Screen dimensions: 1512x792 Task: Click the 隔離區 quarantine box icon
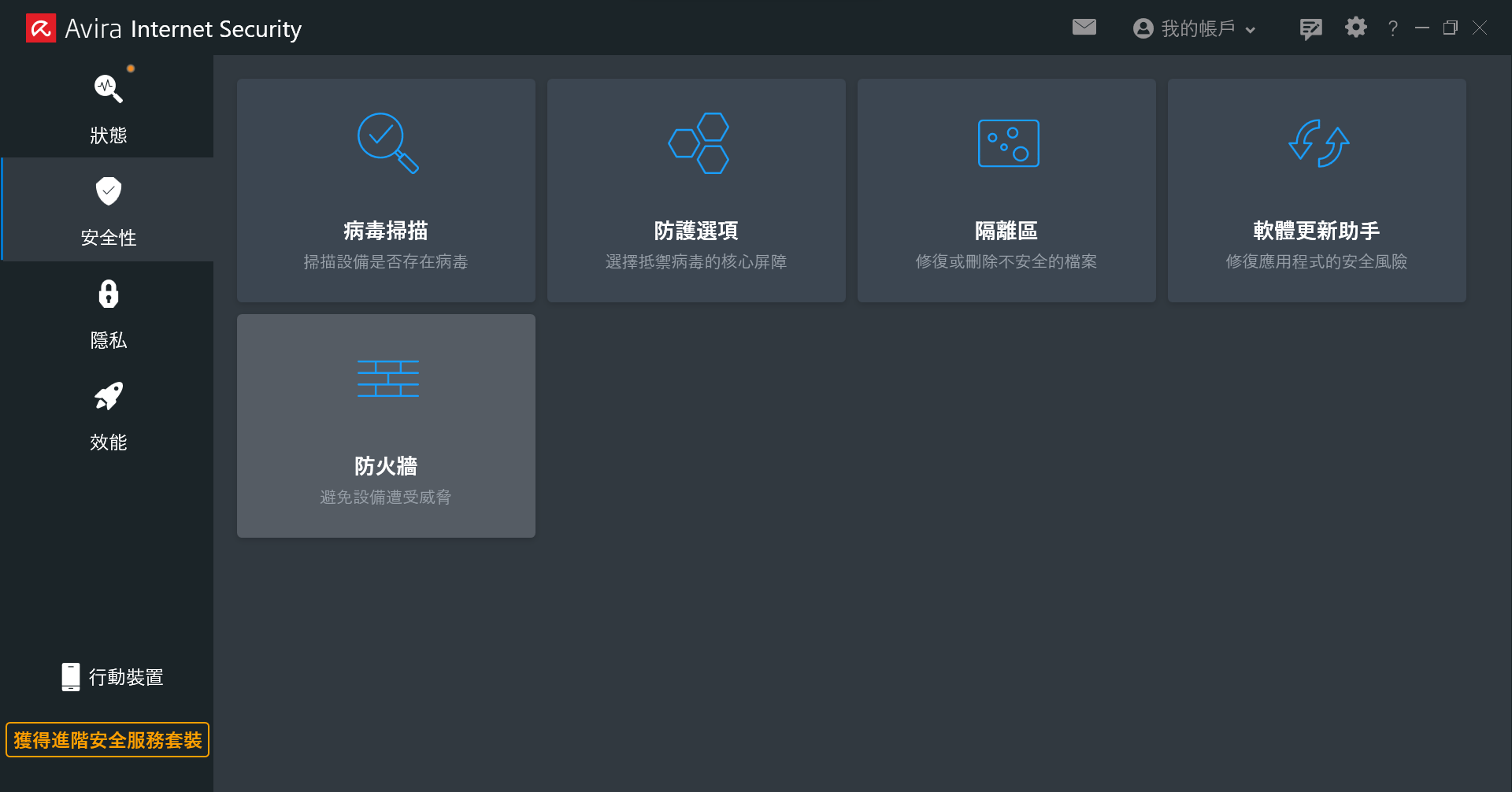click(1009, 143)
